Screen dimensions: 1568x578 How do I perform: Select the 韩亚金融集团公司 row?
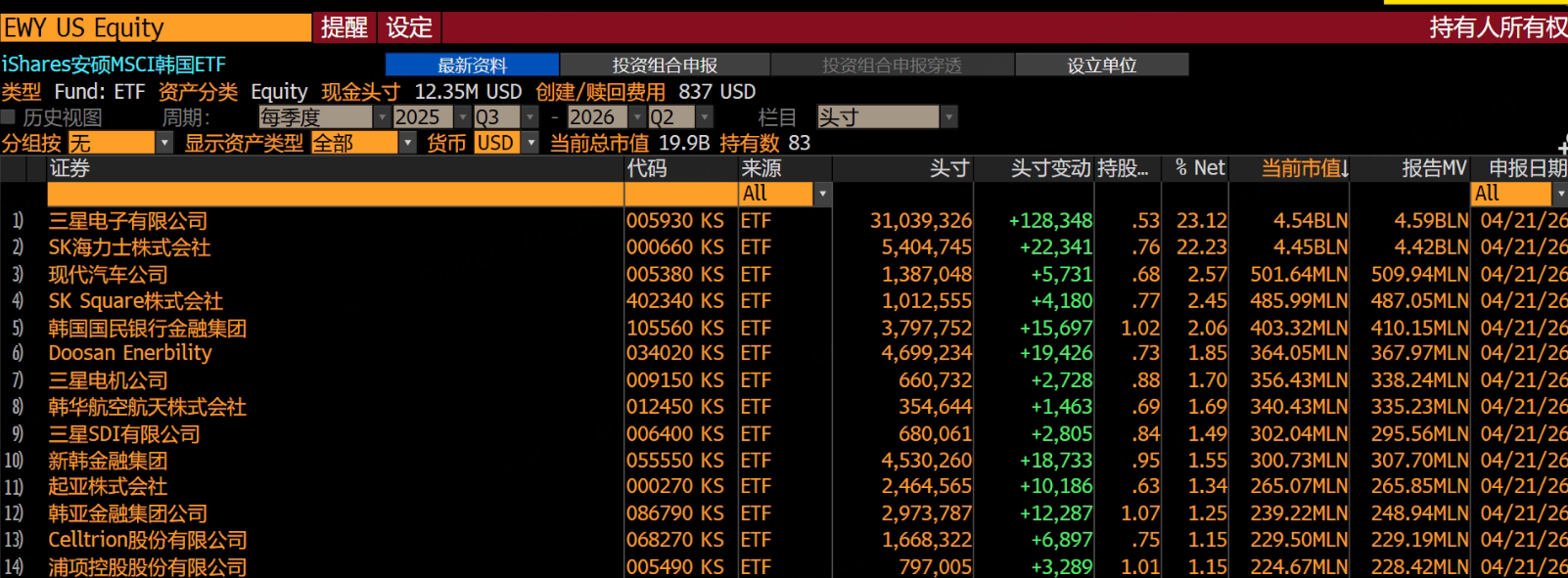[783, 513]
